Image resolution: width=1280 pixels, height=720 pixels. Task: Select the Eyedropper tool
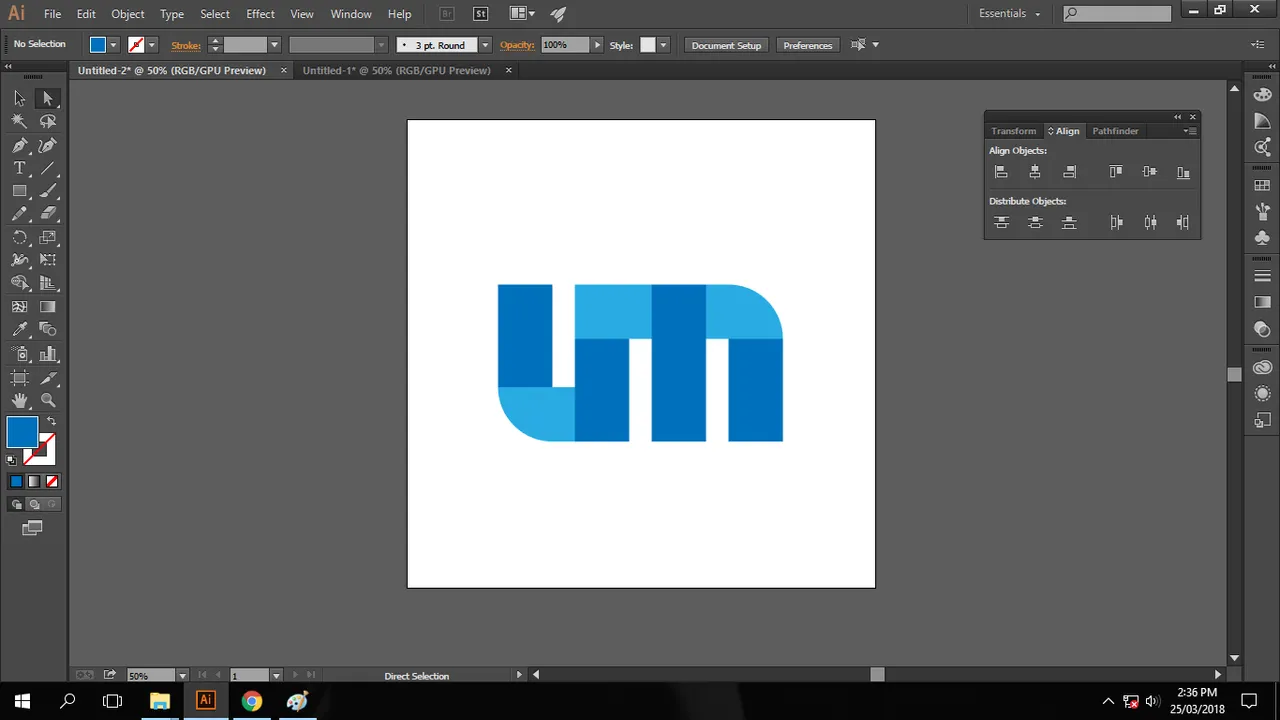[x=19, y=329]
